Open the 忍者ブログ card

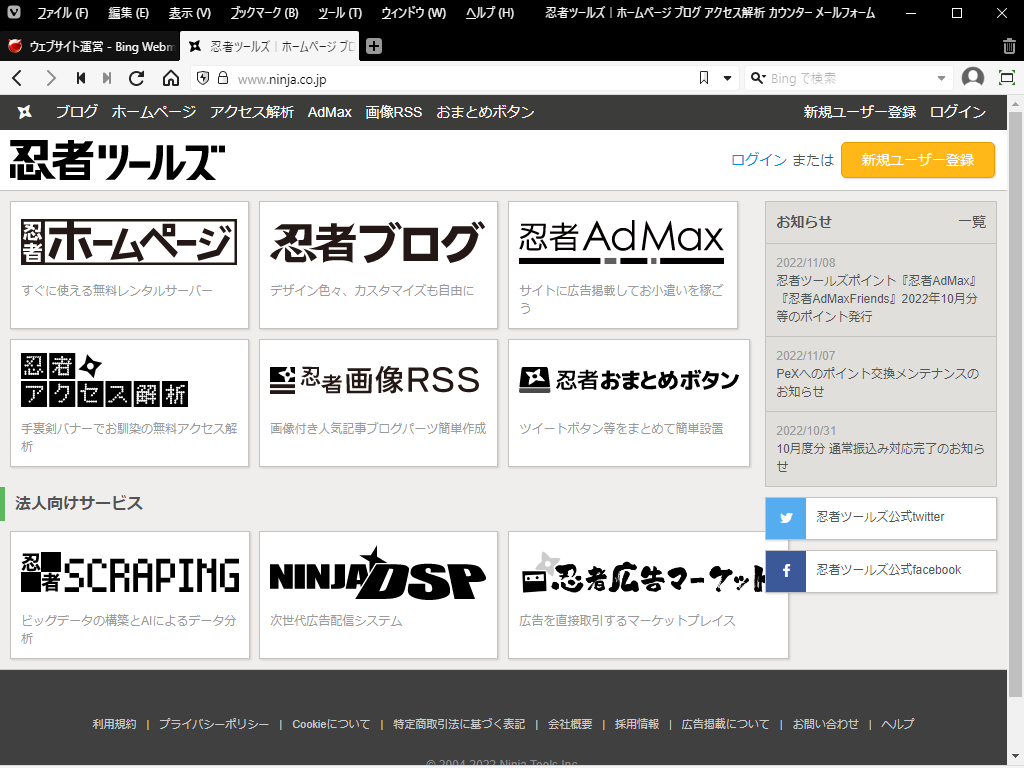click(378, 264)
